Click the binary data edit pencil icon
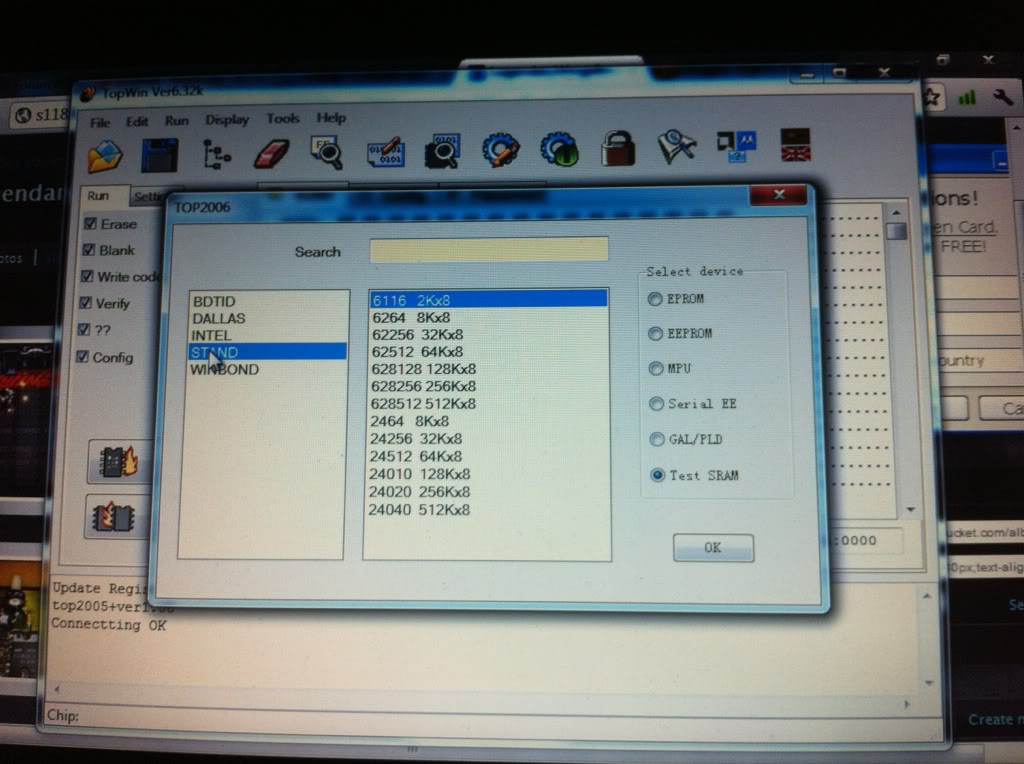Viewport: 1024px width, 764px height. pyautogui.click(x=385, y=152)
